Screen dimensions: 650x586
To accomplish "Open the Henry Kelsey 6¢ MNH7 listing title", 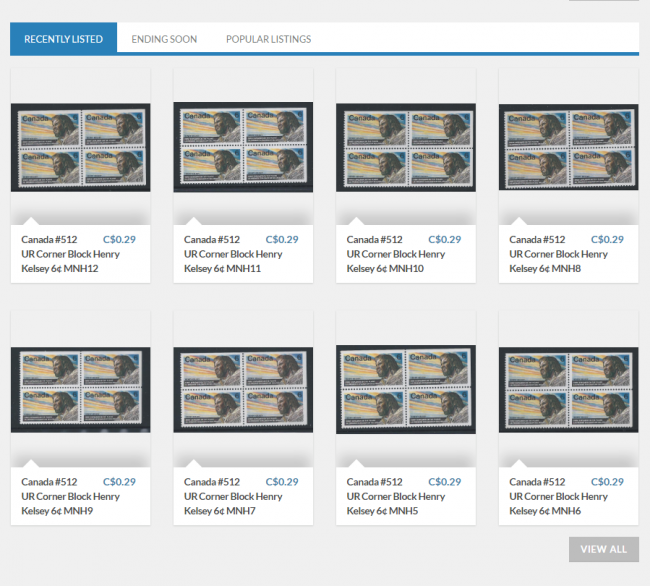I will [233, 496].
